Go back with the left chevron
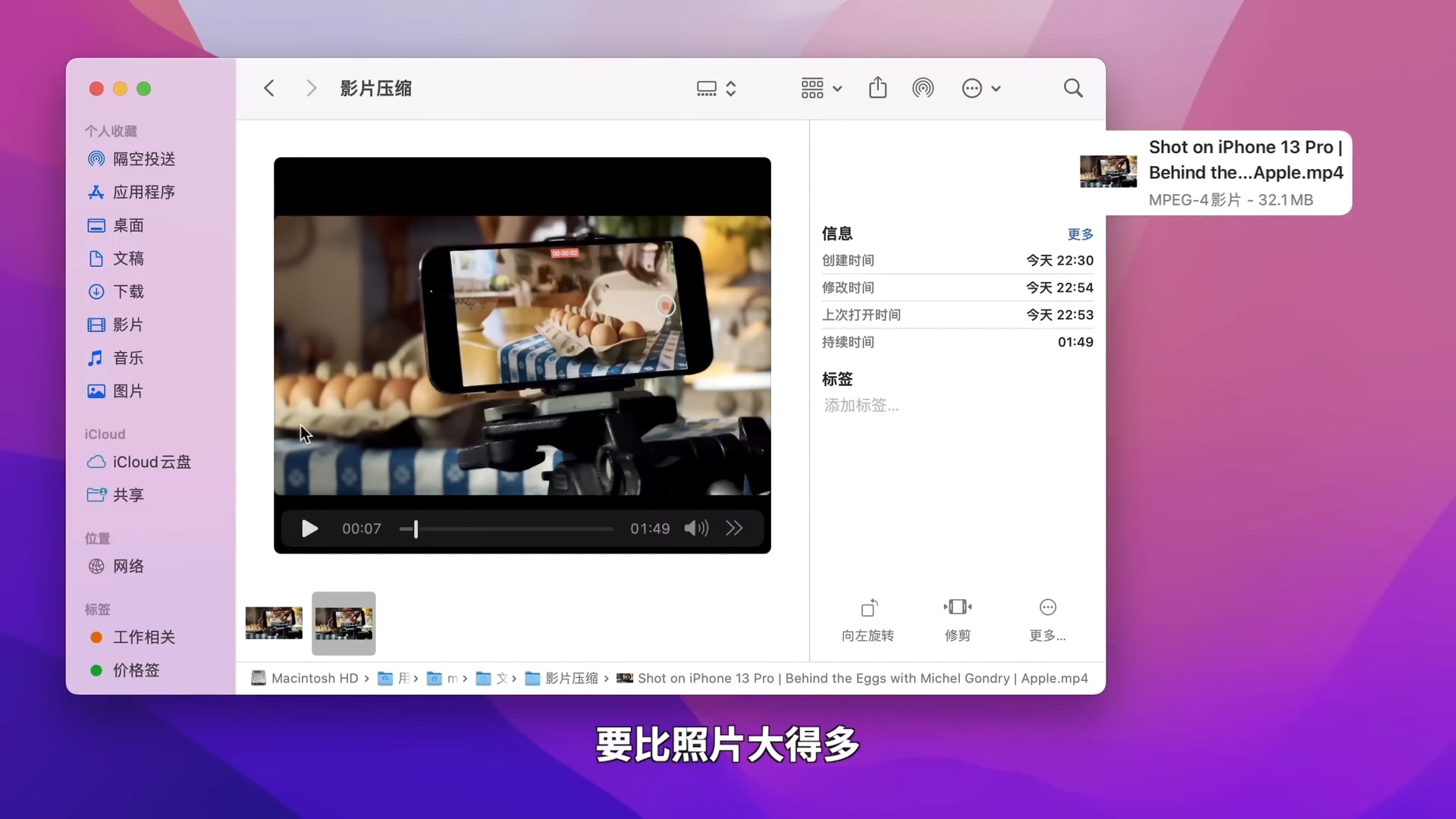This screenshot has width=1456, height=819. [x=269, y=88]
